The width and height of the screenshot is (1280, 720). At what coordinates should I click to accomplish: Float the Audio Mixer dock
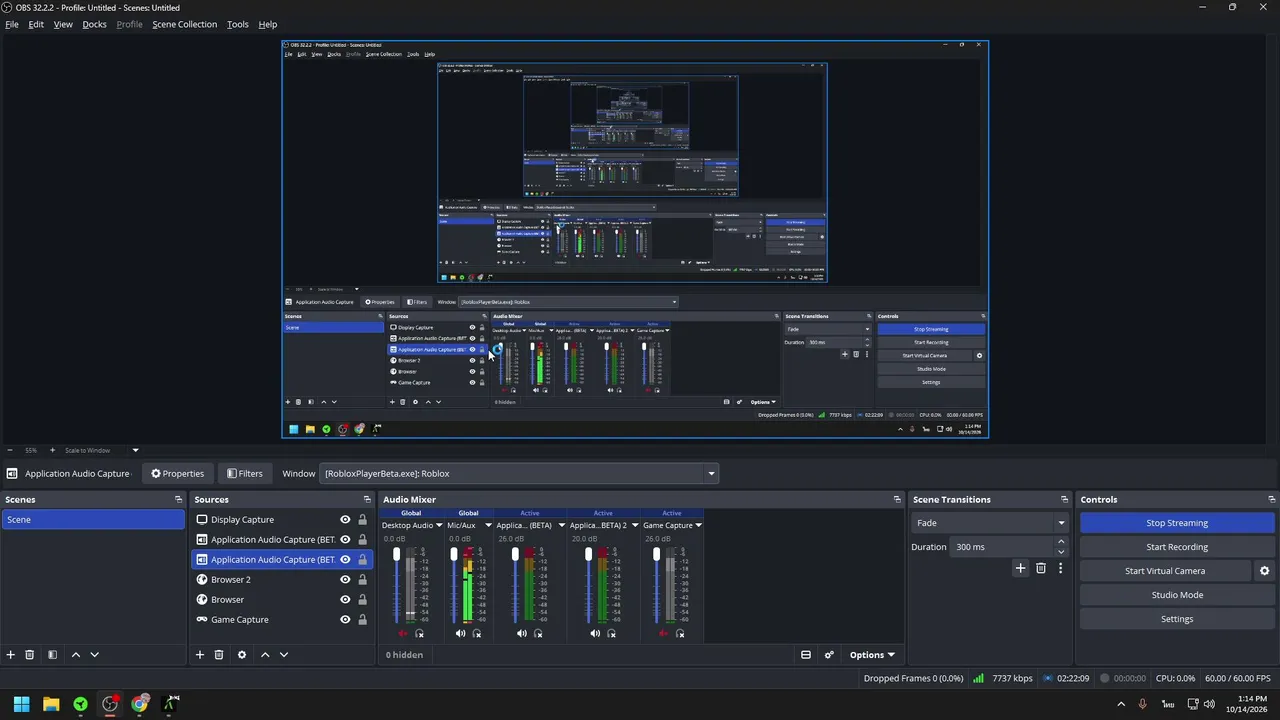[897, 499]
